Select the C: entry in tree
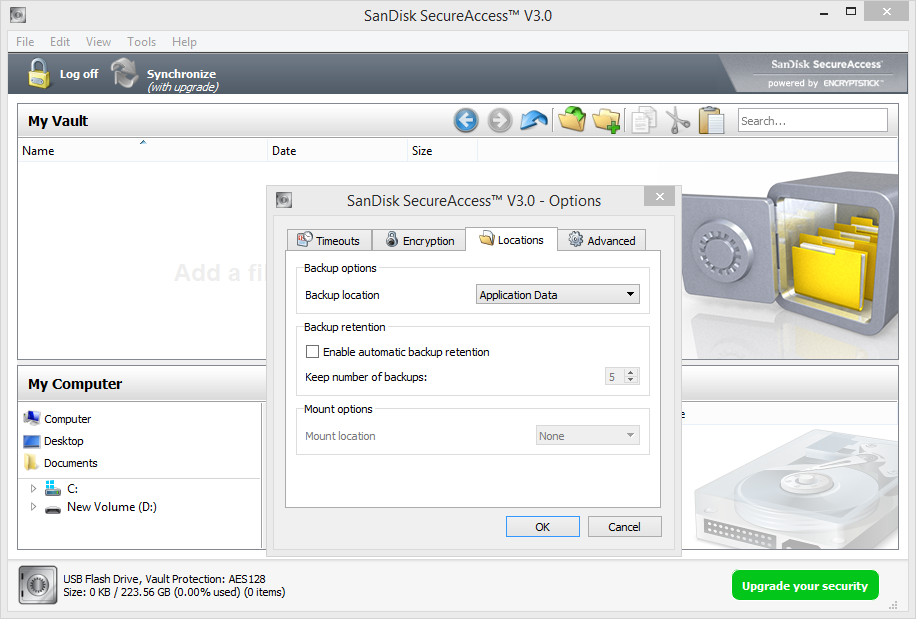 click(x=72, y=488)
